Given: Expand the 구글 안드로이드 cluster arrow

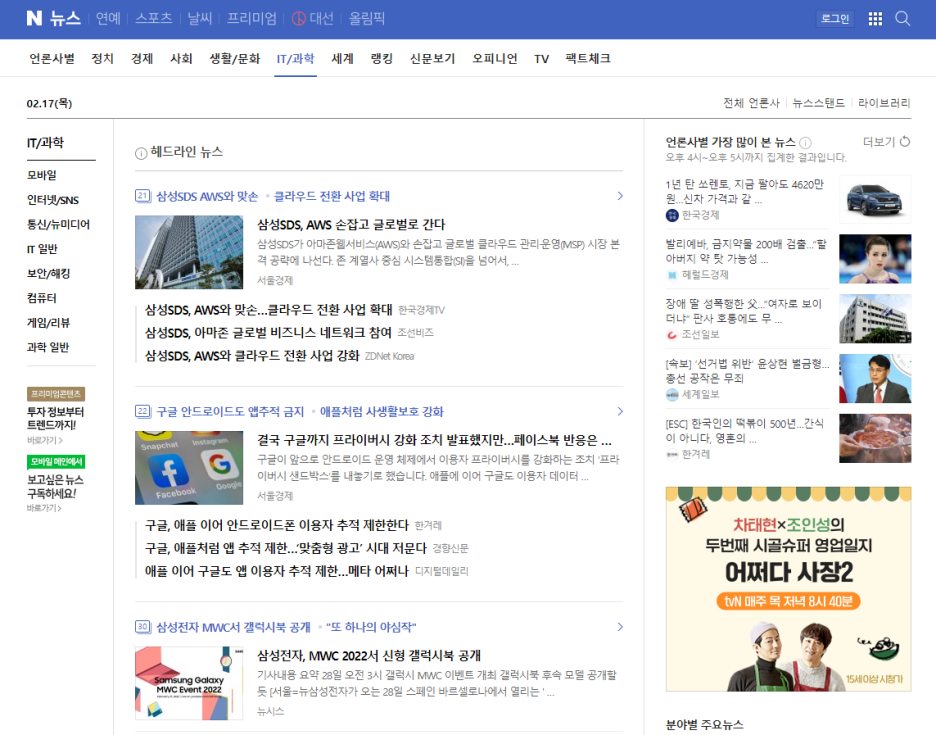Looking at the screenshot, I should point(620,411).
